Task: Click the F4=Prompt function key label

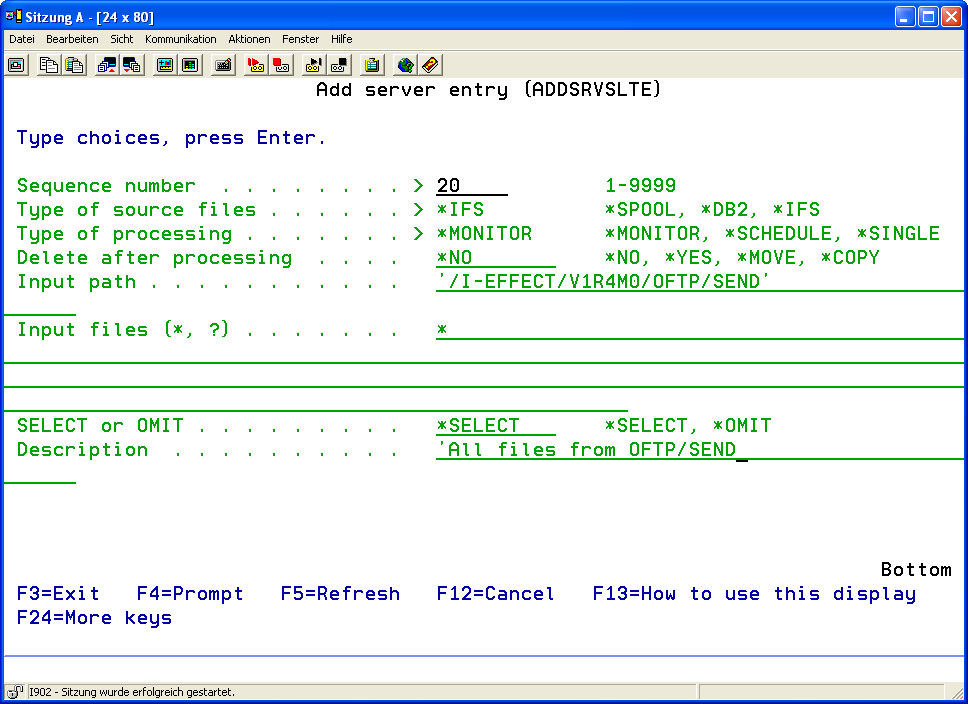Action: pyautogui.click(x=190, y=594)
